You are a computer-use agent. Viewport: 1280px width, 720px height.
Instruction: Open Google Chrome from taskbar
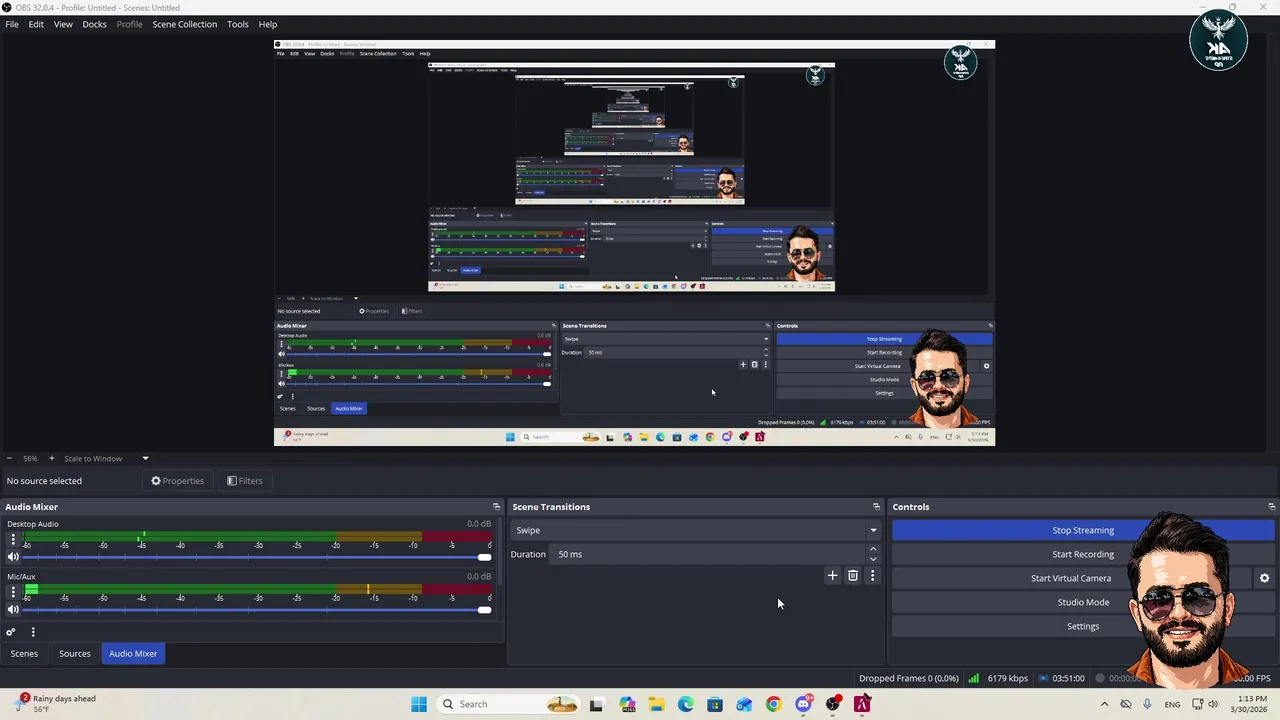773,704
